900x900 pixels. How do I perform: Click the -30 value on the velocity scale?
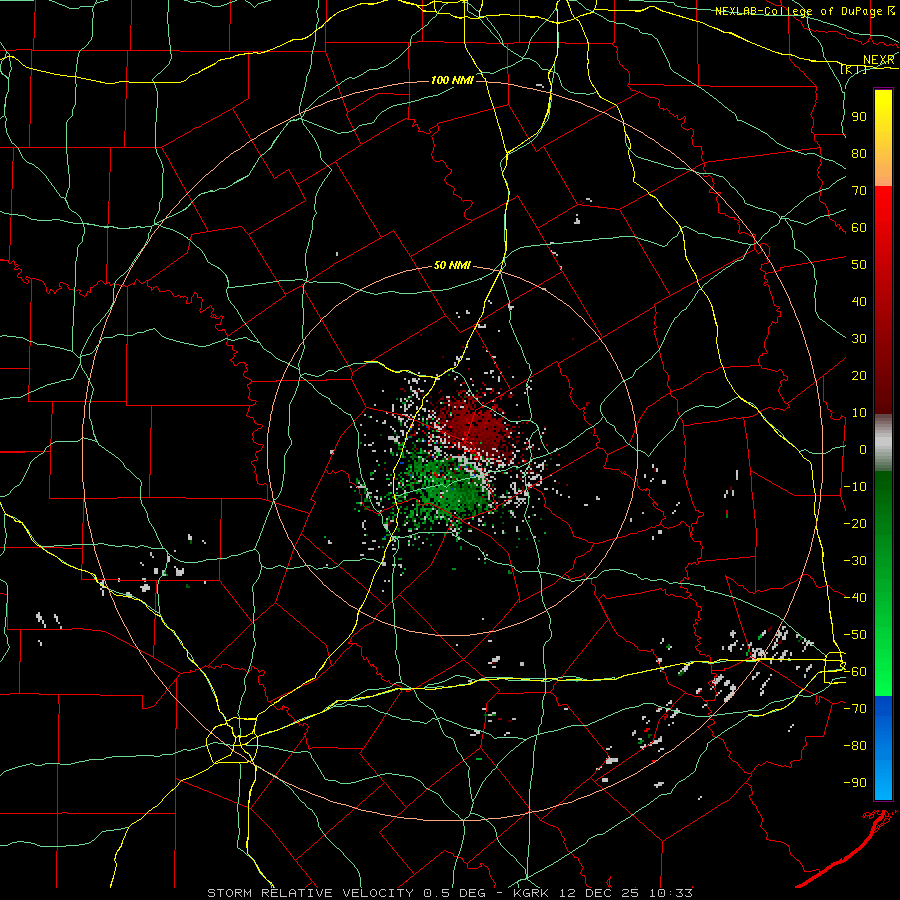855,561
